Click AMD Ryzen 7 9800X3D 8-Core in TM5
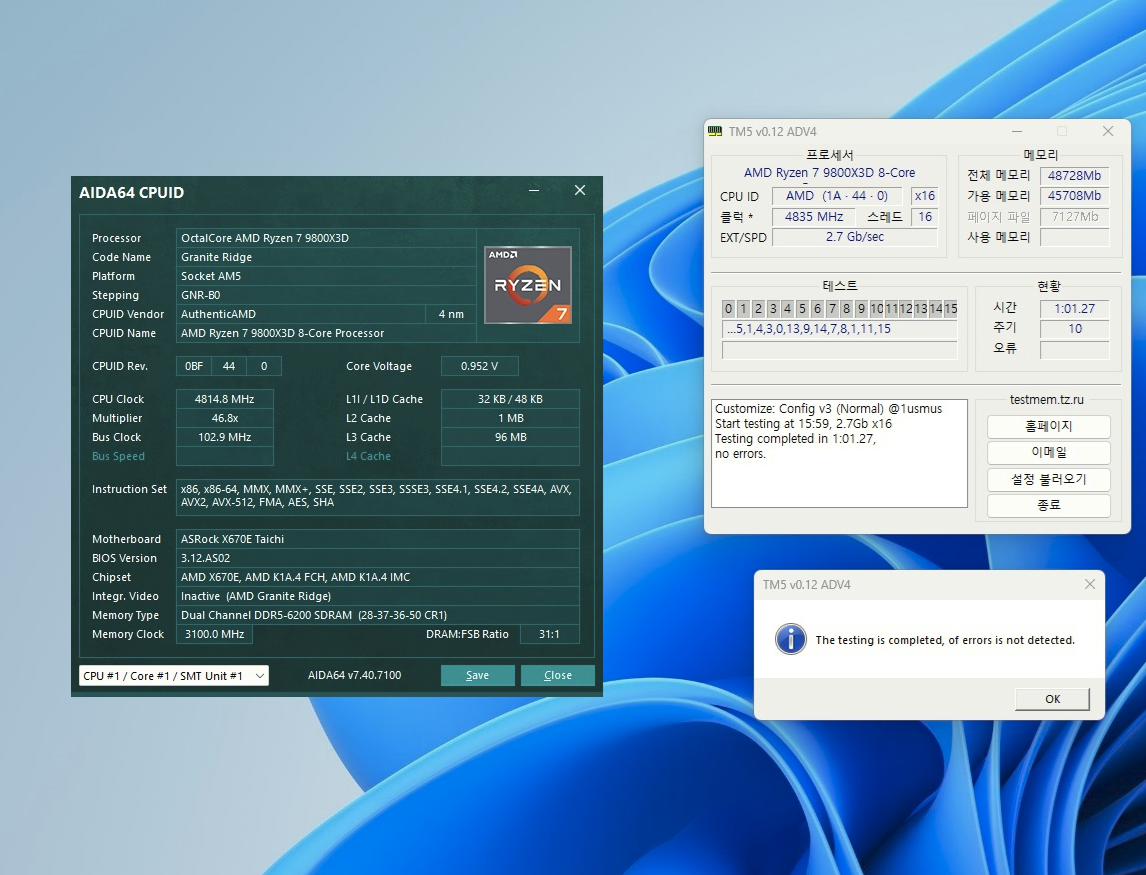 (x=830, y=173)
